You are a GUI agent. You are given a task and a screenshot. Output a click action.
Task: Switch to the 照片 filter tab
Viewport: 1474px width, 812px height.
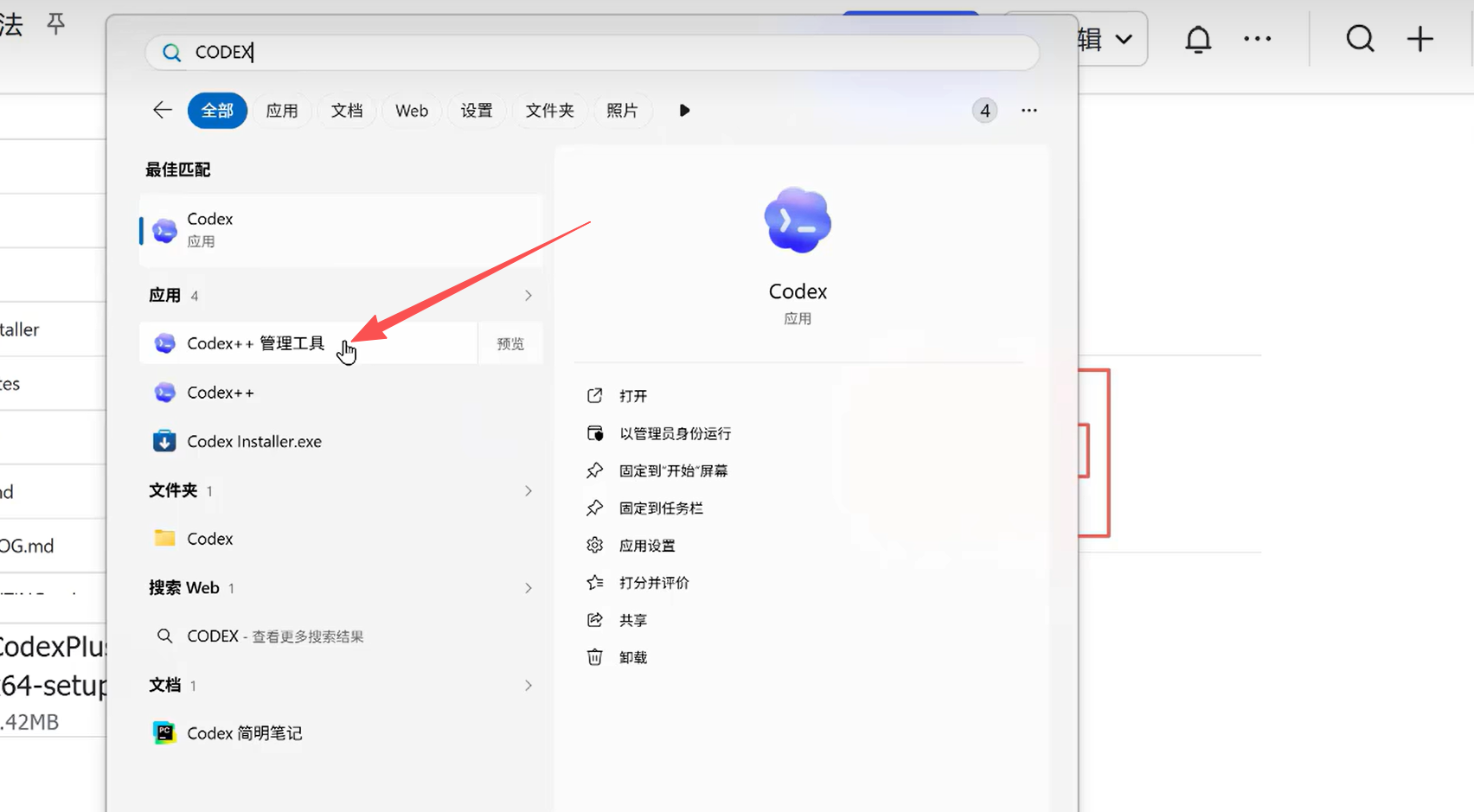[622, 111]
